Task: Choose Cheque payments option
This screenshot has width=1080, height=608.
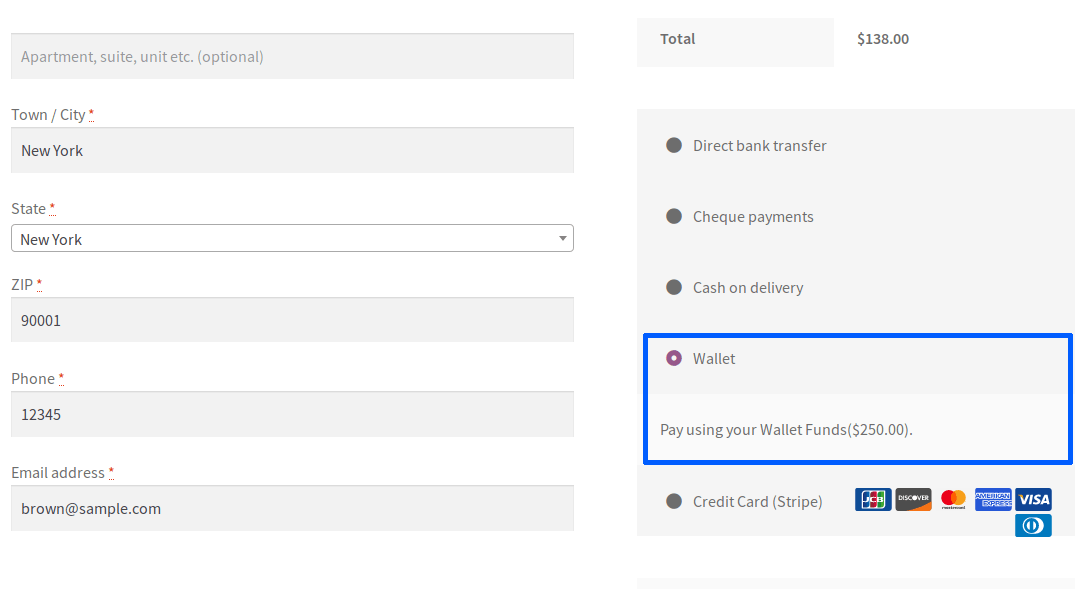Action: click(674, 216)
